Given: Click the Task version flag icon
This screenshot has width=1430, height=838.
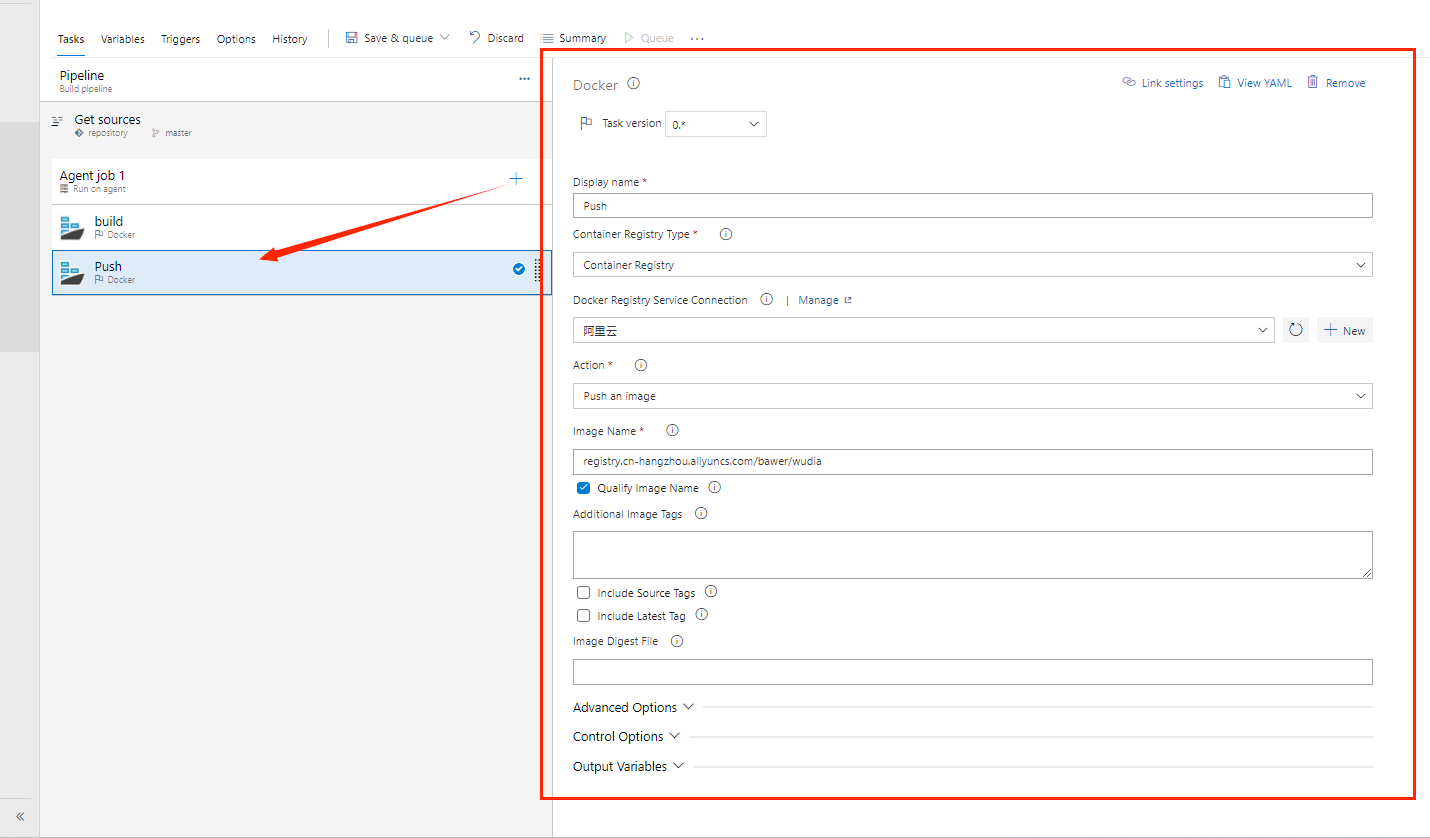Looking at the screenshot, I should [586, 123].
